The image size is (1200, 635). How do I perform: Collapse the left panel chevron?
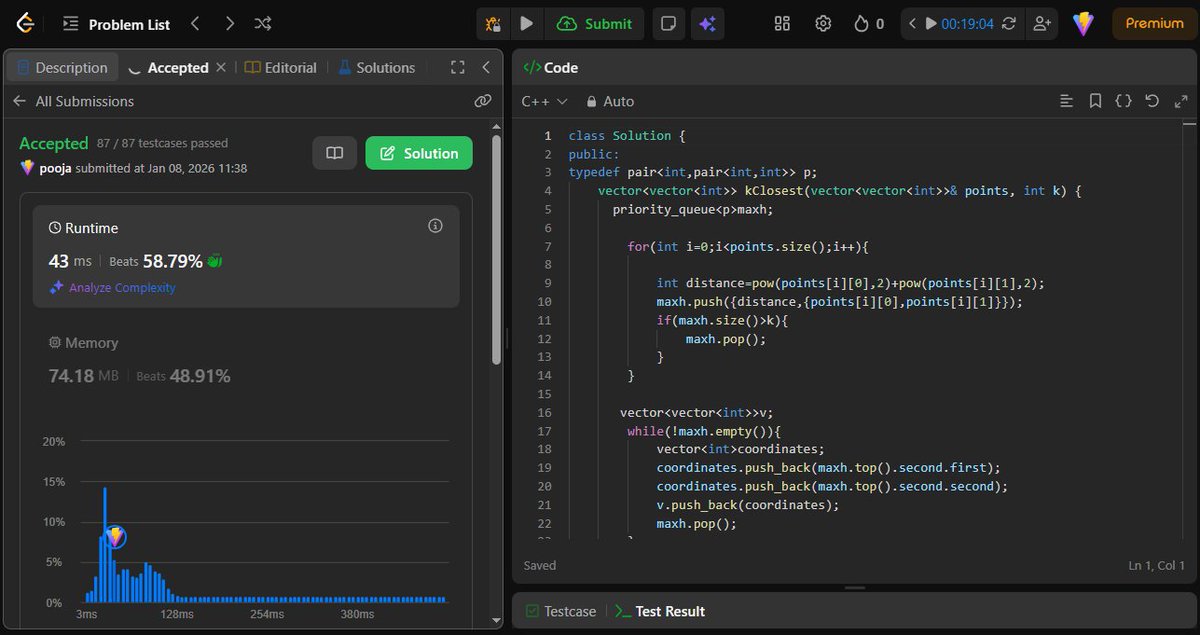tap(486, 67)
